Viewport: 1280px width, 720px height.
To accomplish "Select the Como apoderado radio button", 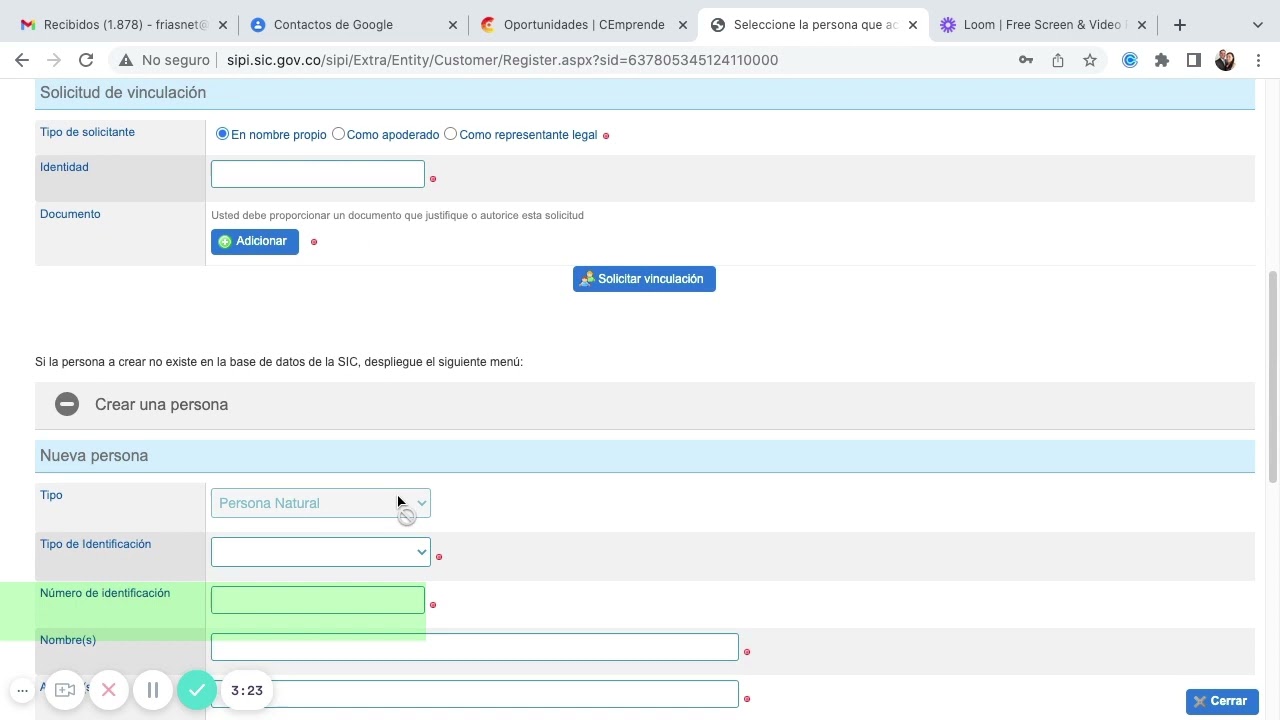I will click(x=338, y=134).
